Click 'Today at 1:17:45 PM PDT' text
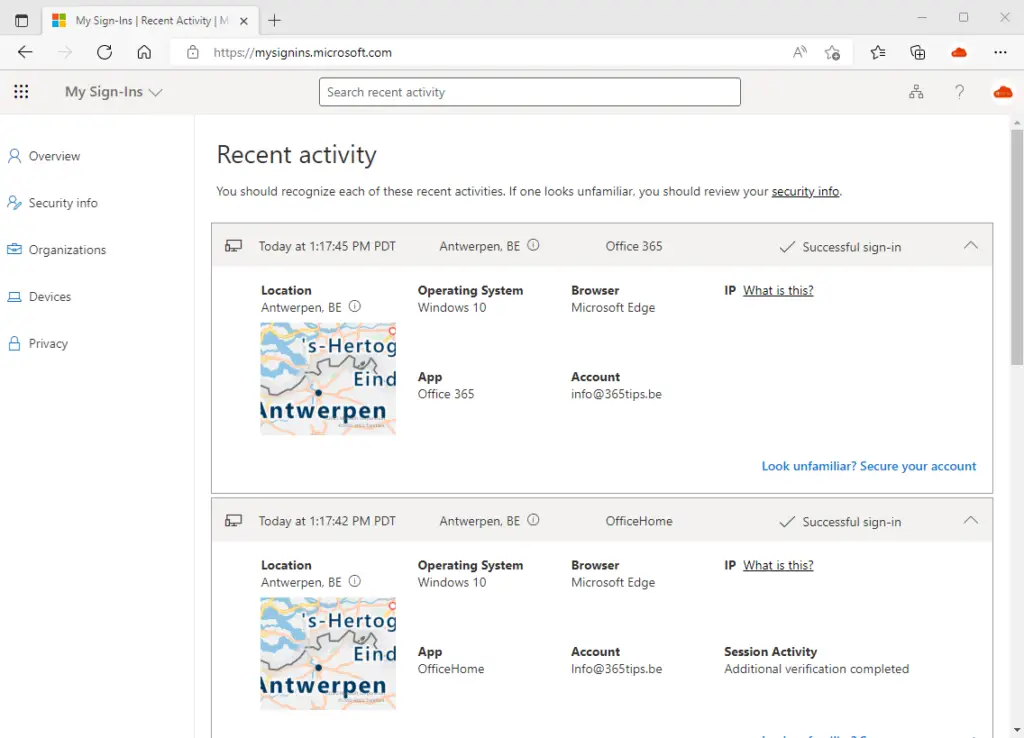This screenshot has width=1024, height=738. tap(327, 246)
